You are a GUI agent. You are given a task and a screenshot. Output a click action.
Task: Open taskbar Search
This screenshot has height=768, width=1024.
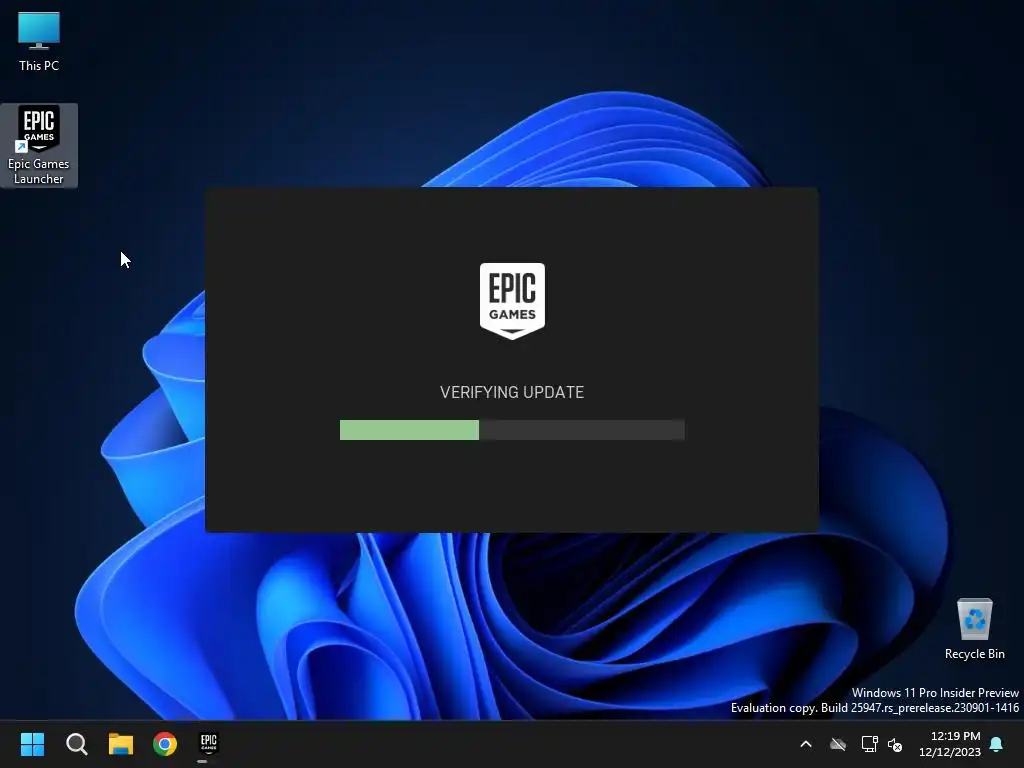76,744
